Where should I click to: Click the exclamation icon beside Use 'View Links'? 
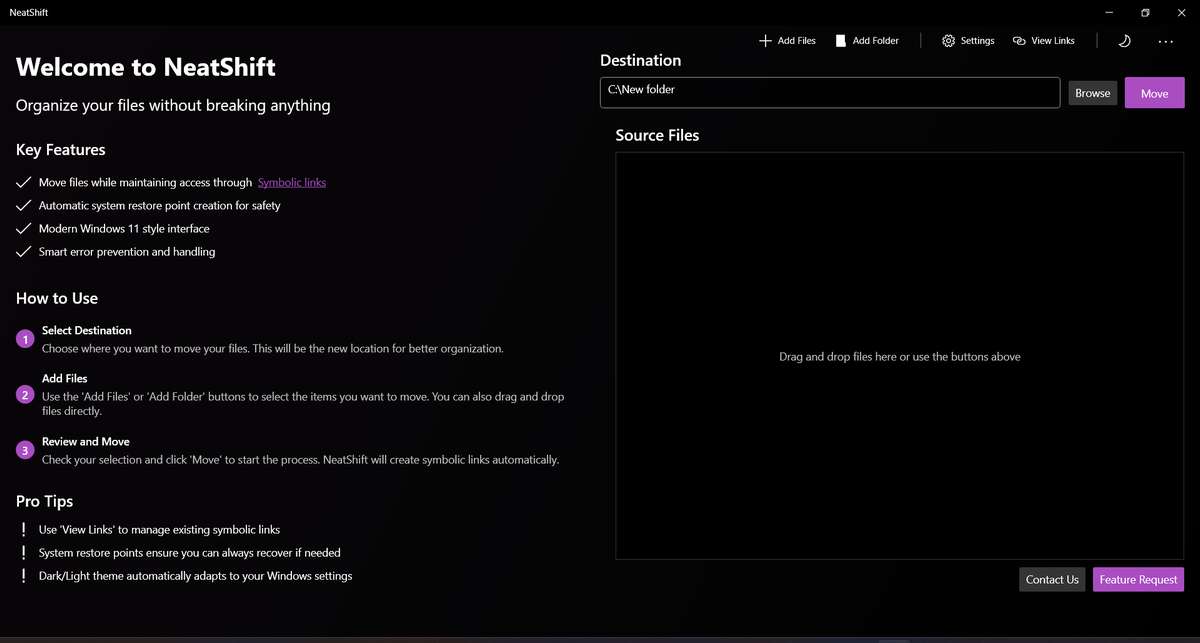pyautogui.click(x=24, y=530)
